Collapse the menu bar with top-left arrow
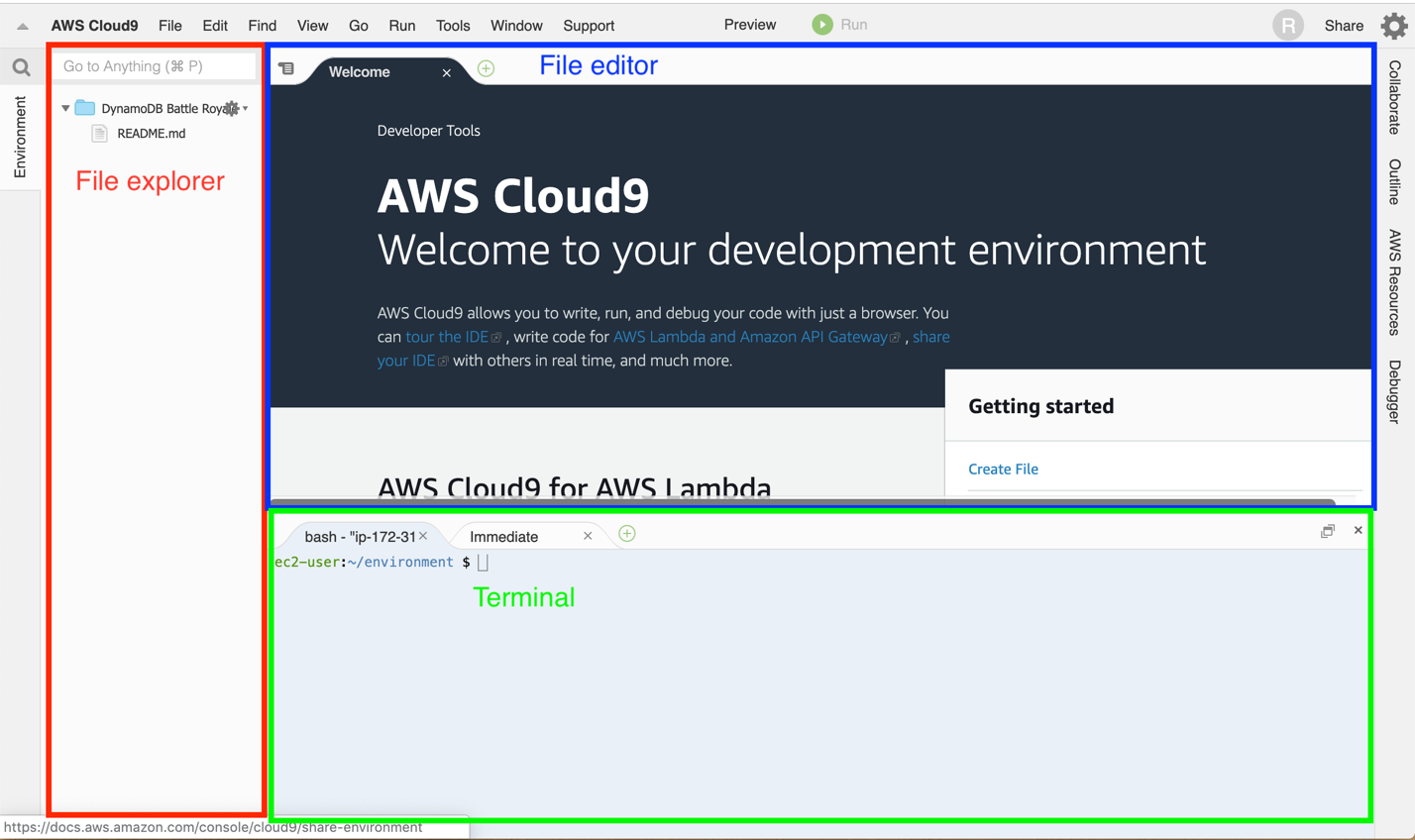The image size is (1415, 840). (21, 25)
